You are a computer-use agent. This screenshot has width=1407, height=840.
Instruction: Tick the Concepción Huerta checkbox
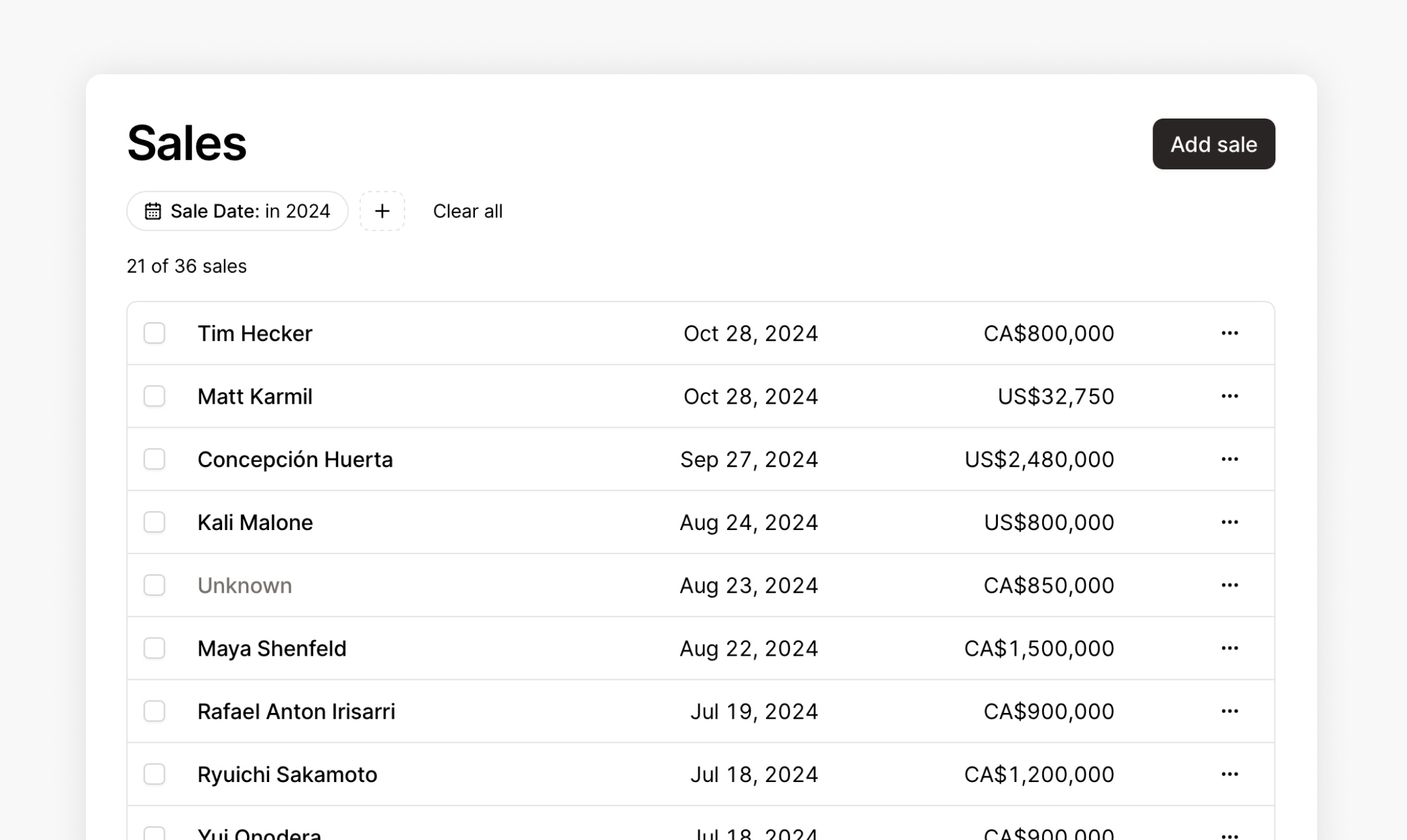pos(154,459)
